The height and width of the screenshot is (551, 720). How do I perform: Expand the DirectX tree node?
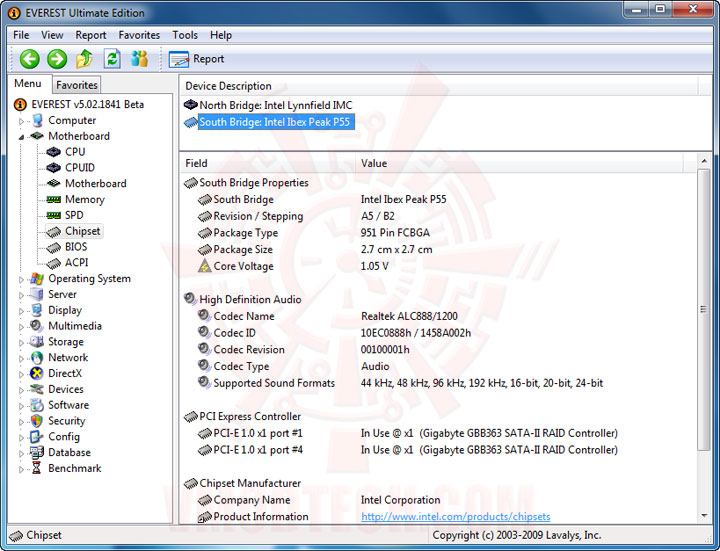click(21, 374)
